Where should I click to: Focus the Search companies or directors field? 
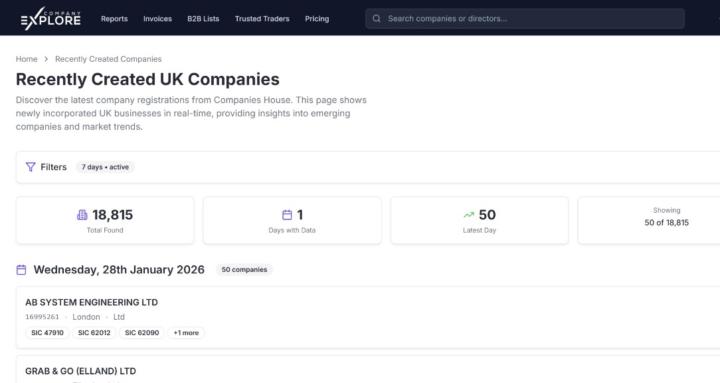pos(525,19)
